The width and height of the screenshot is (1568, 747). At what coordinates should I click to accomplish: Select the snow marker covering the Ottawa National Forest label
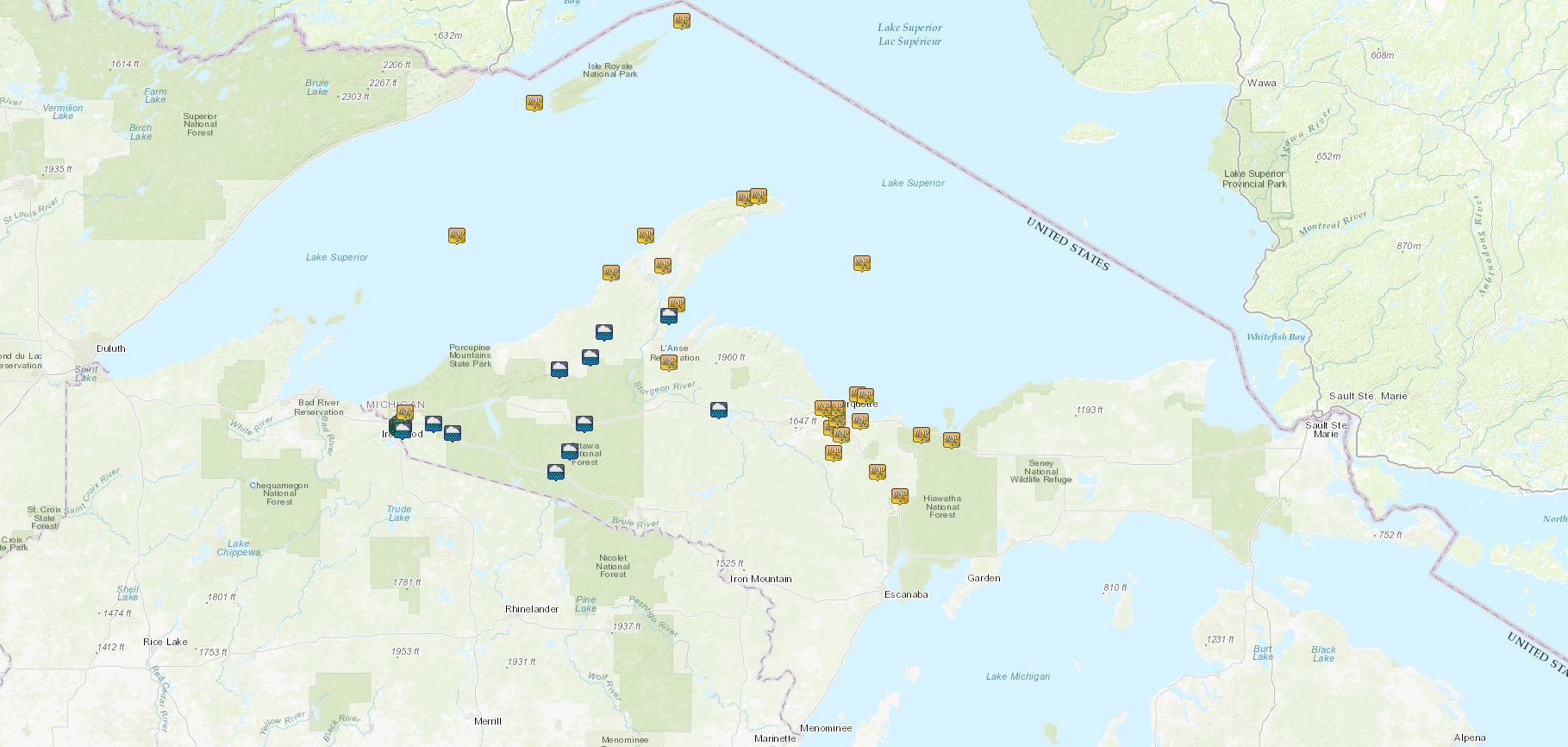pyautogui.click(x=570, y=451)
